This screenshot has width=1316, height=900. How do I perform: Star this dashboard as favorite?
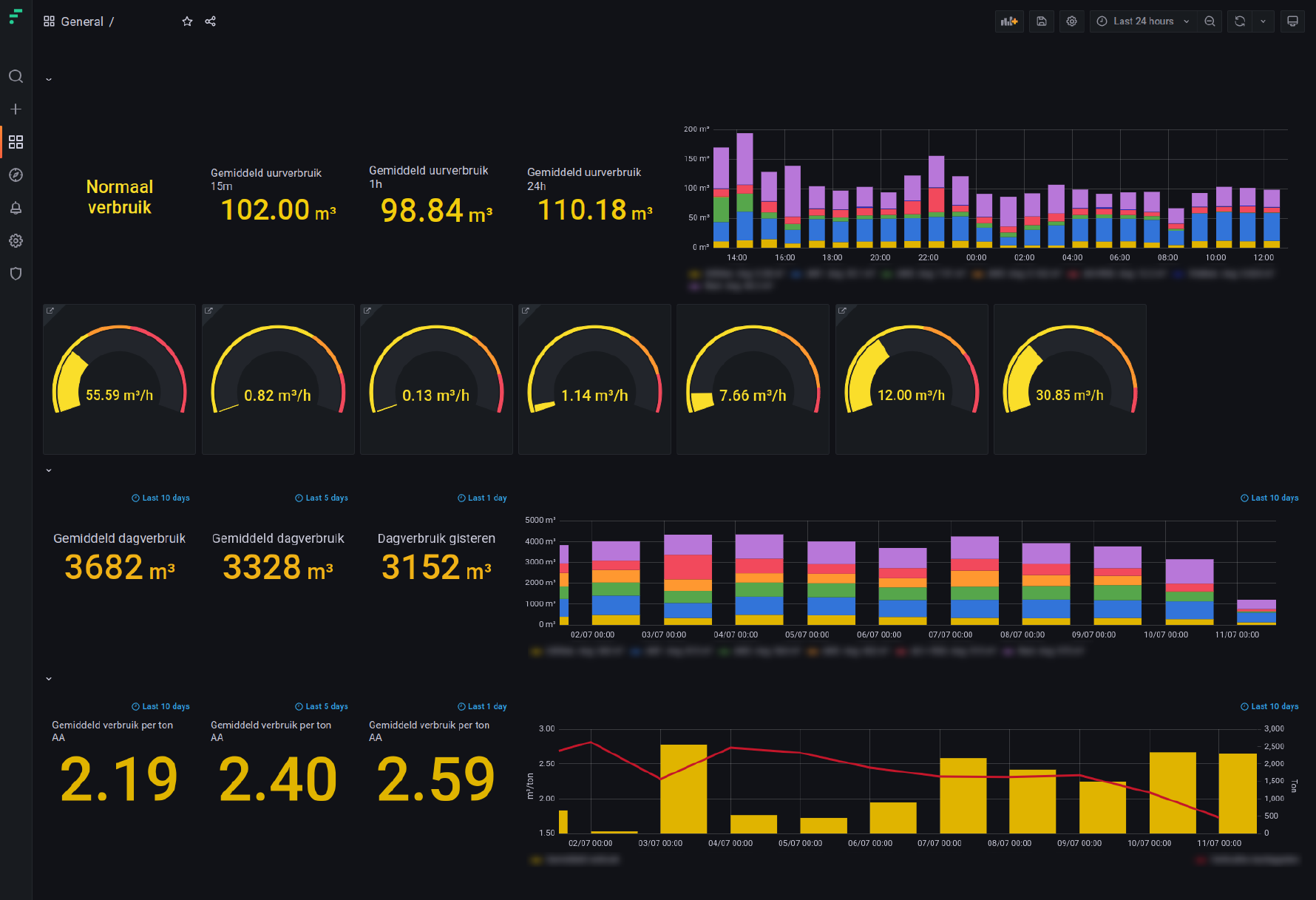tap(187, 21)
